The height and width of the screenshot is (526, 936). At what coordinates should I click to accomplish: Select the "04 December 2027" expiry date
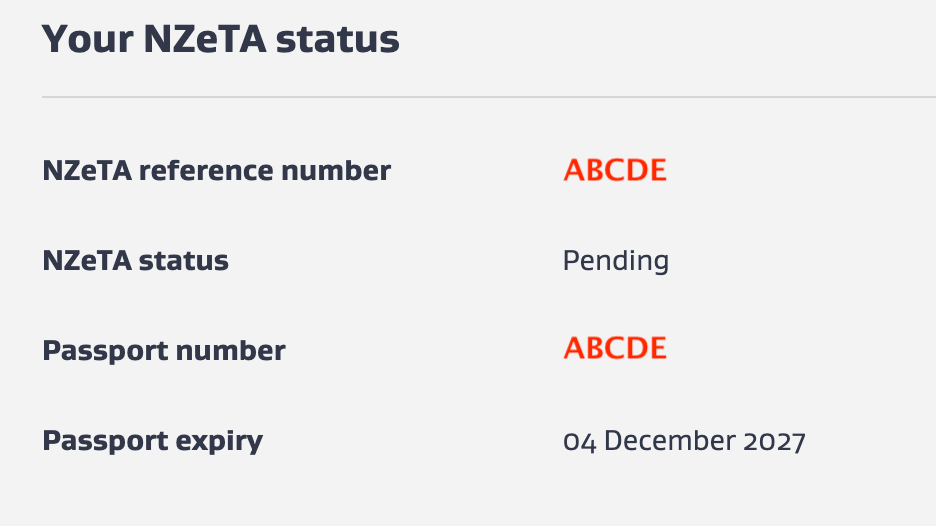(x=684, y=440)
